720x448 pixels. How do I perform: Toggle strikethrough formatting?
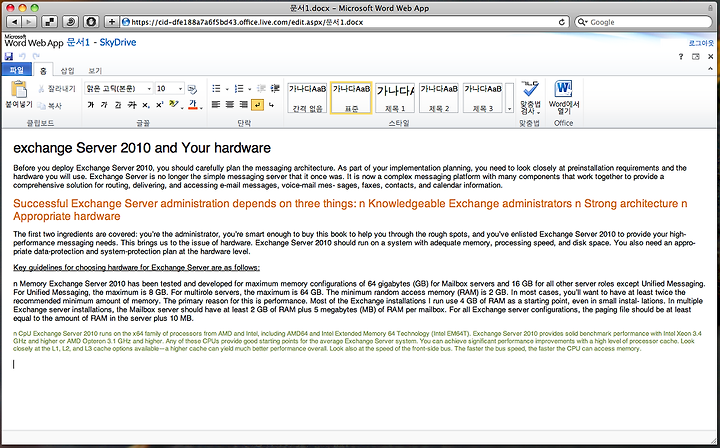pyautogui.click(x=132, y=105)
